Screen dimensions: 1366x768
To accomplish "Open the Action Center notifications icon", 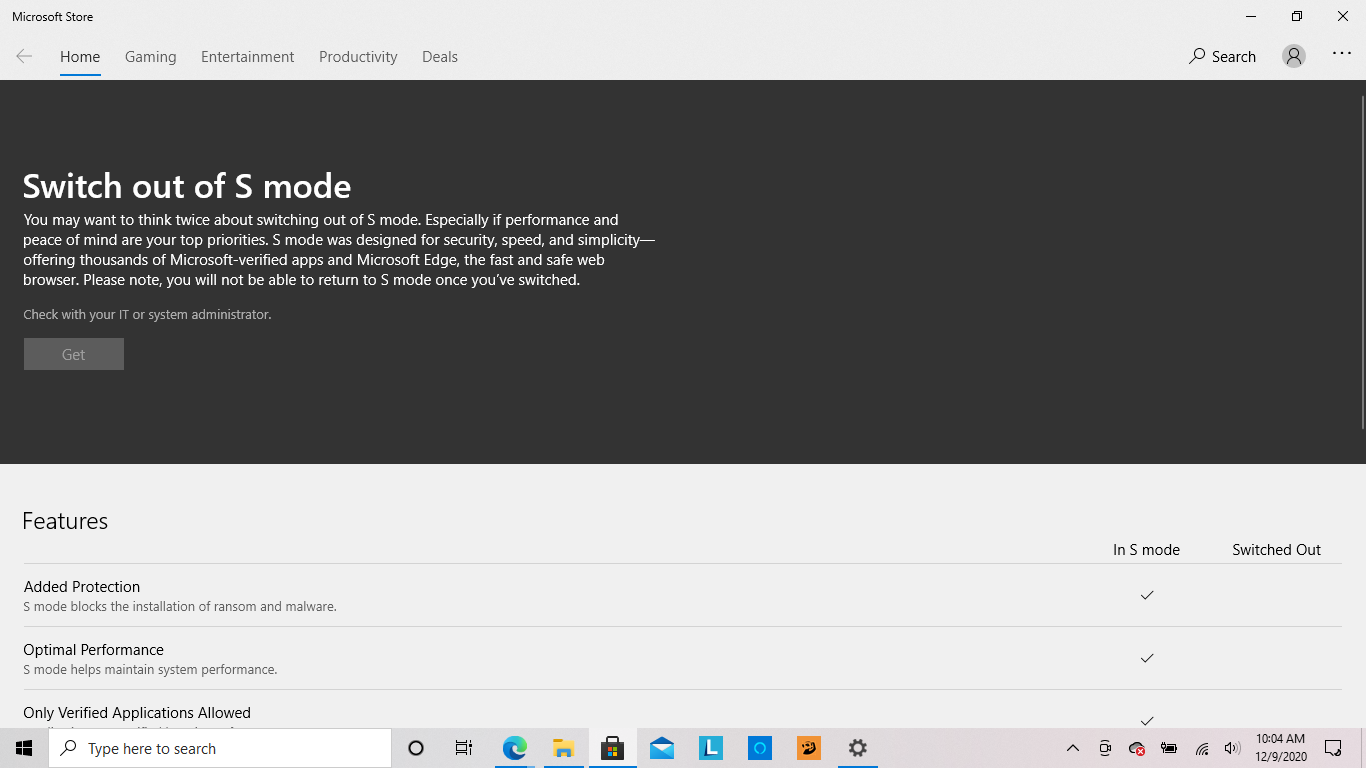I will pos(1333,748).
